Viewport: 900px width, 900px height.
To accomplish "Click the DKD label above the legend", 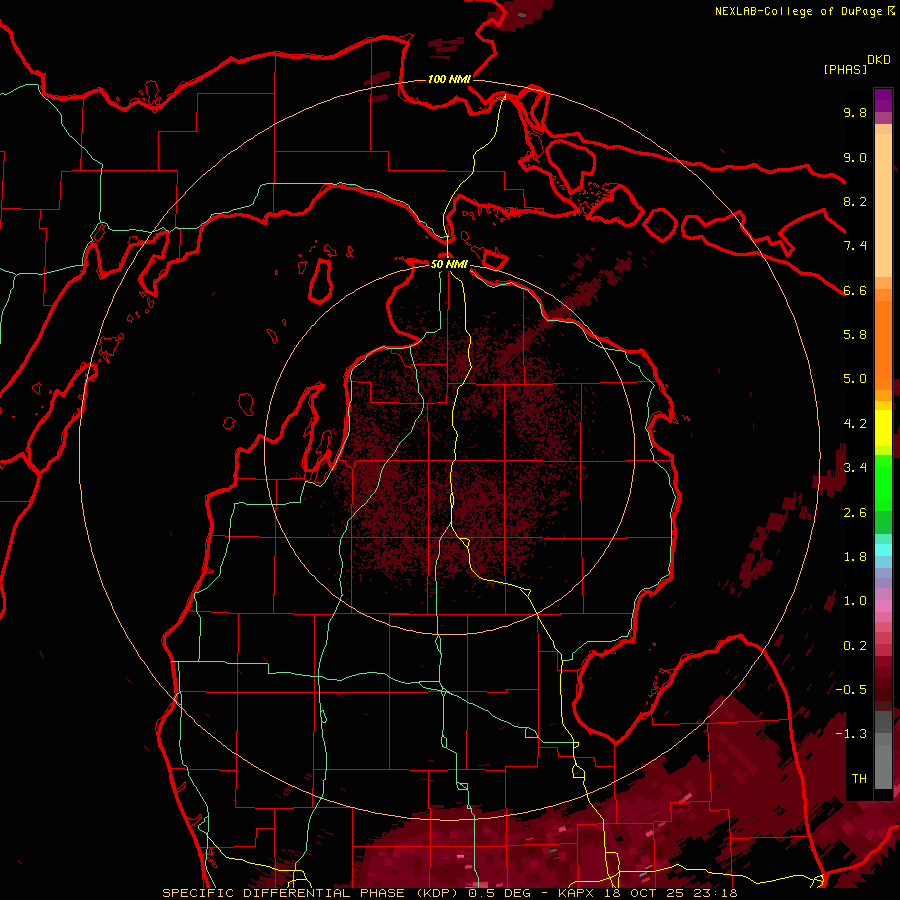I will (879, 60).
